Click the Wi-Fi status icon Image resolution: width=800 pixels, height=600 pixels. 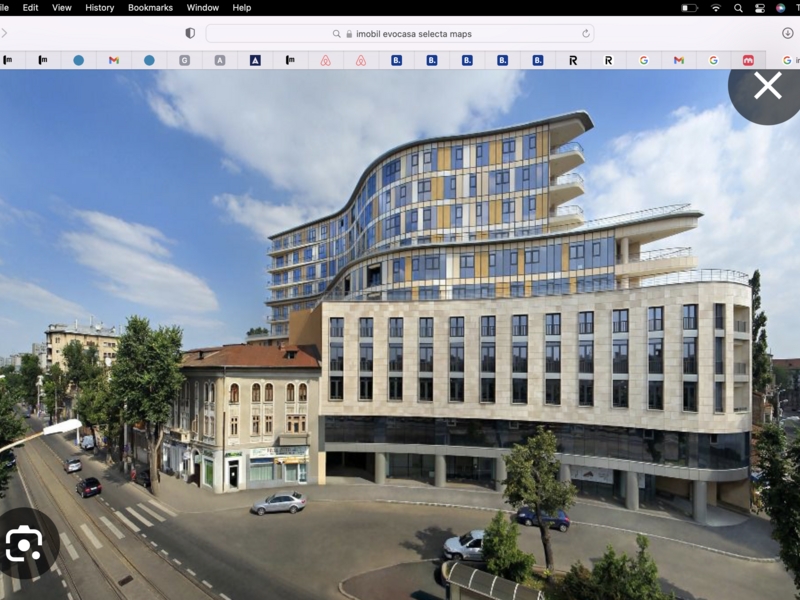point(716,8)
